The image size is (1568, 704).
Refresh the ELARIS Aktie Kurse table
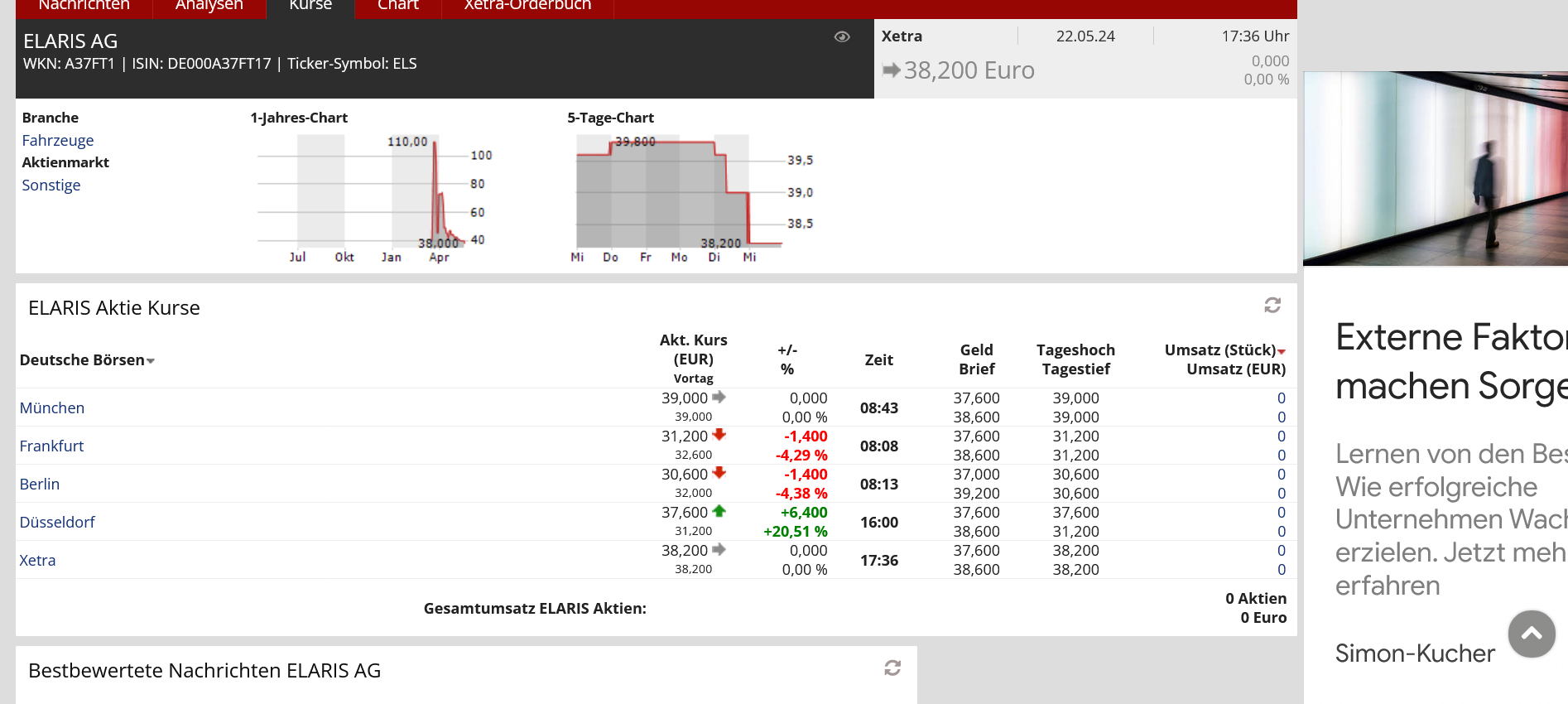pos(1272,306)
